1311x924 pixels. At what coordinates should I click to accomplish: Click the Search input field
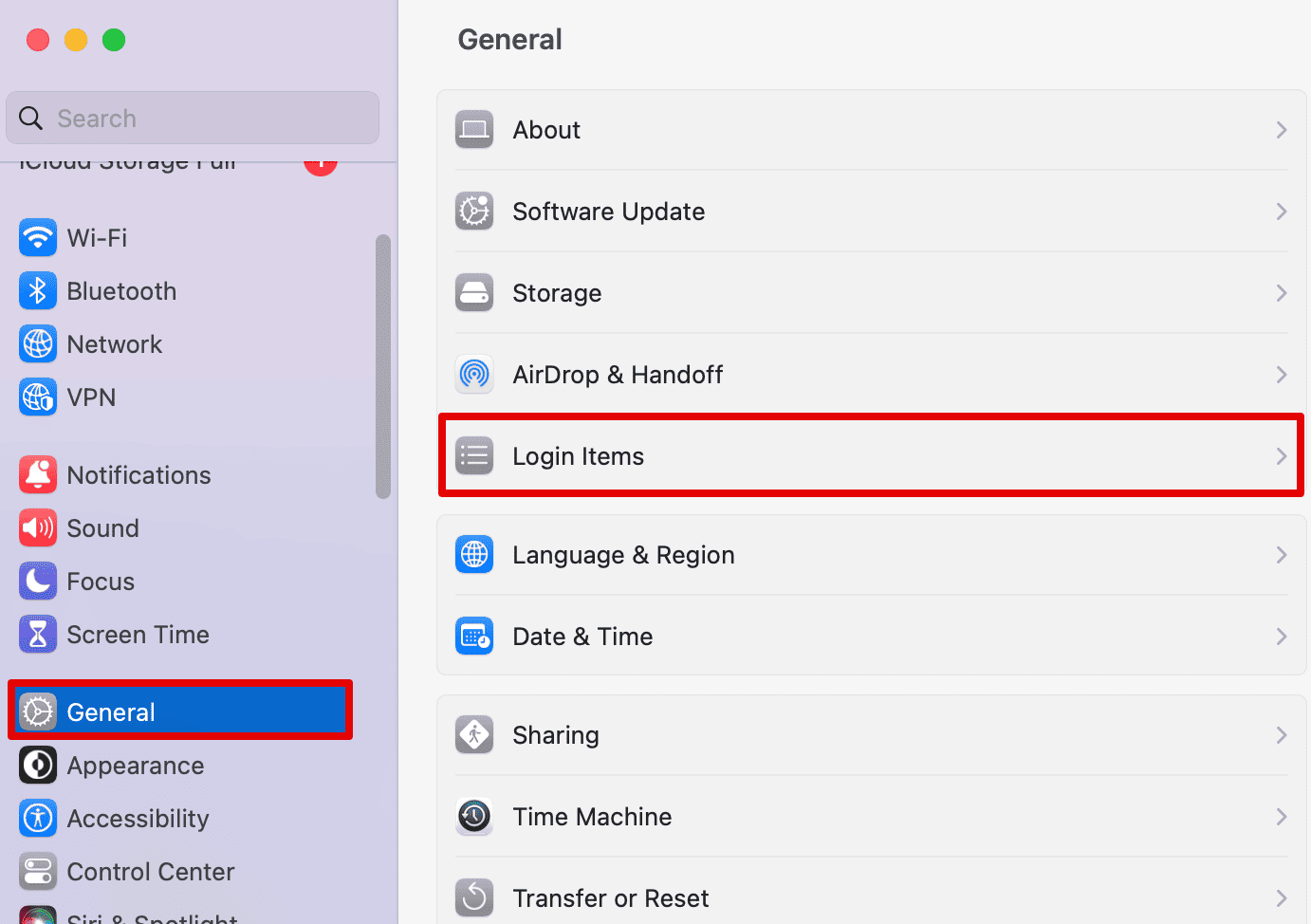(x=193, y=118)
